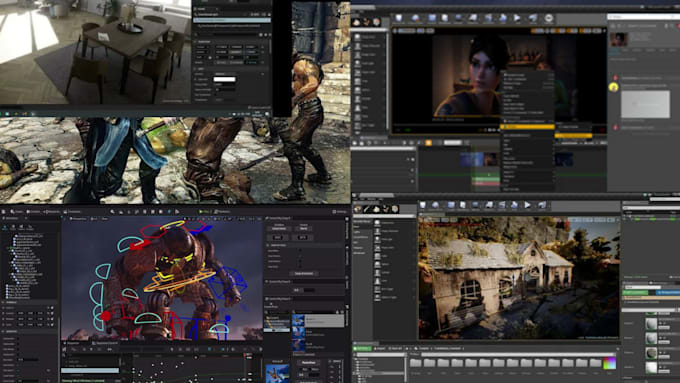
Task: Expand the top folder in the content browser tree
Action: [x=356, y=359]
